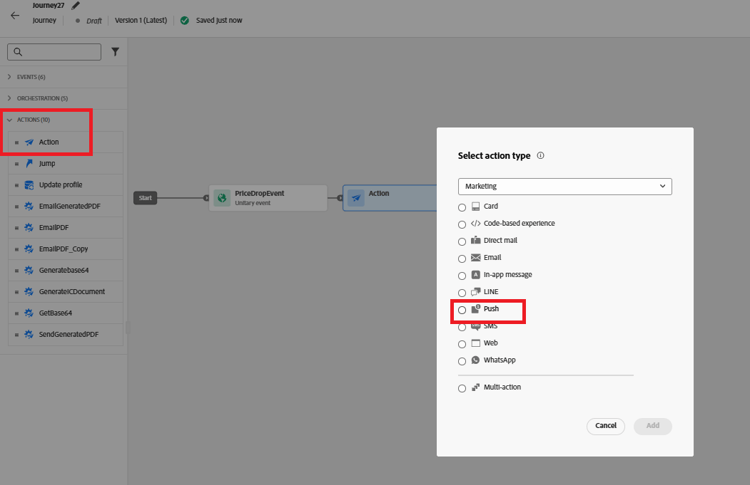This screenshot has width=750, height=485.
Task: Select the LINE radio button
Action: [462, 293]
